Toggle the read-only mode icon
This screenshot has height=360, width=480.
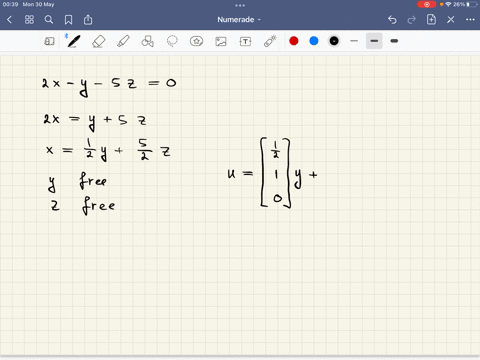tap(49, 41)
